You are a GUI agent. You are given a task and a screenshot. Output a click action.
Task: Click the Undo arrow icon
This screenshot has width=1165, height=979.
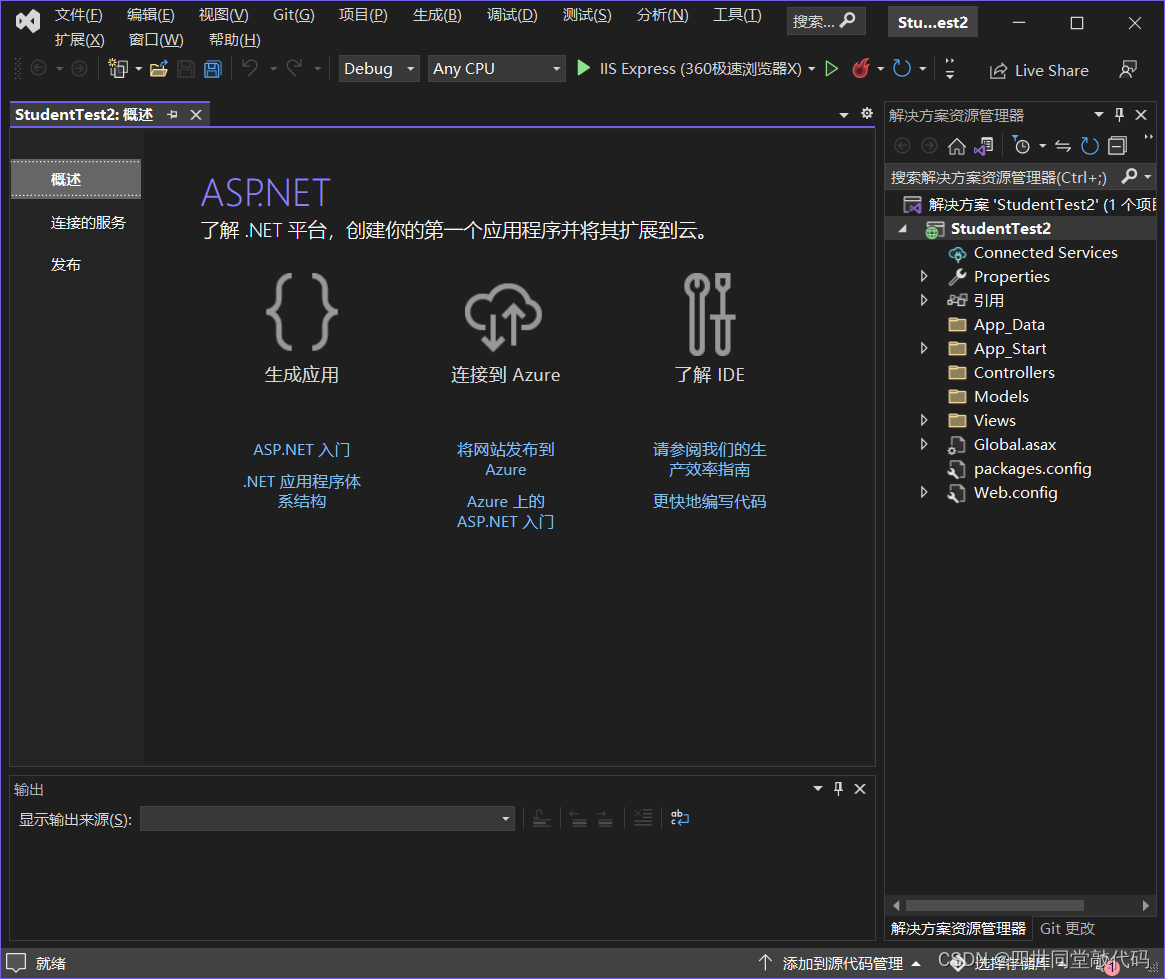250,68
